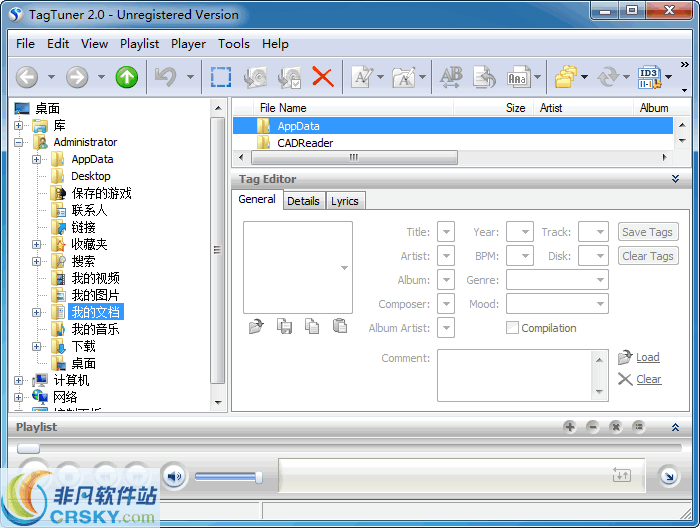Screen dimensions: 700x528
Task: Switch to the Details tab
Action: pyautogui.click(x=303, y=200)
